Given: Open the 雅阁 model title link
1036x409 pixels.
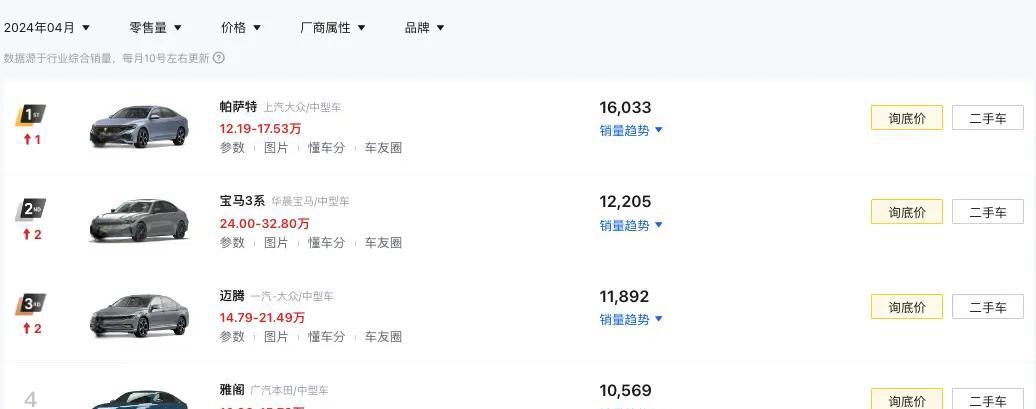Looking at the screenshot, I should [x=231, y=390].
